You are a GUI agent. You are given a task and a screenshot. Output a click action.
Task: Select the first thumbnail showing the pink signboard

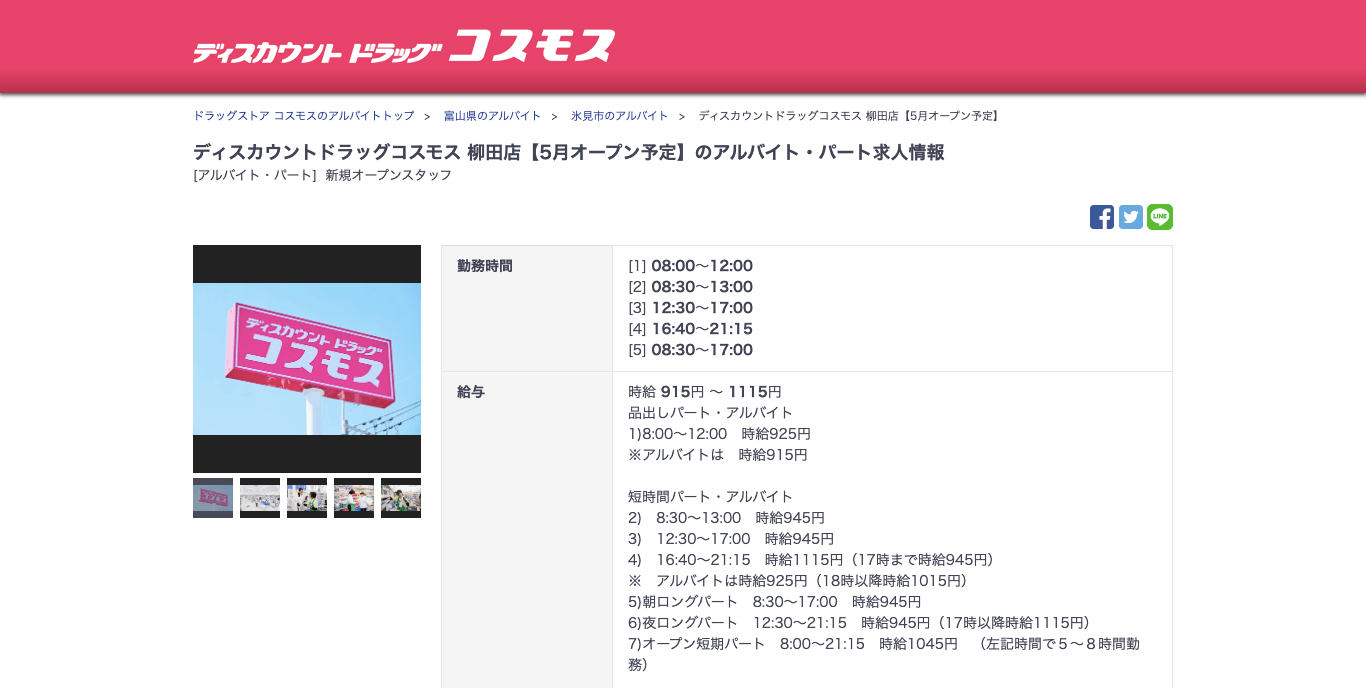point(213,498)
